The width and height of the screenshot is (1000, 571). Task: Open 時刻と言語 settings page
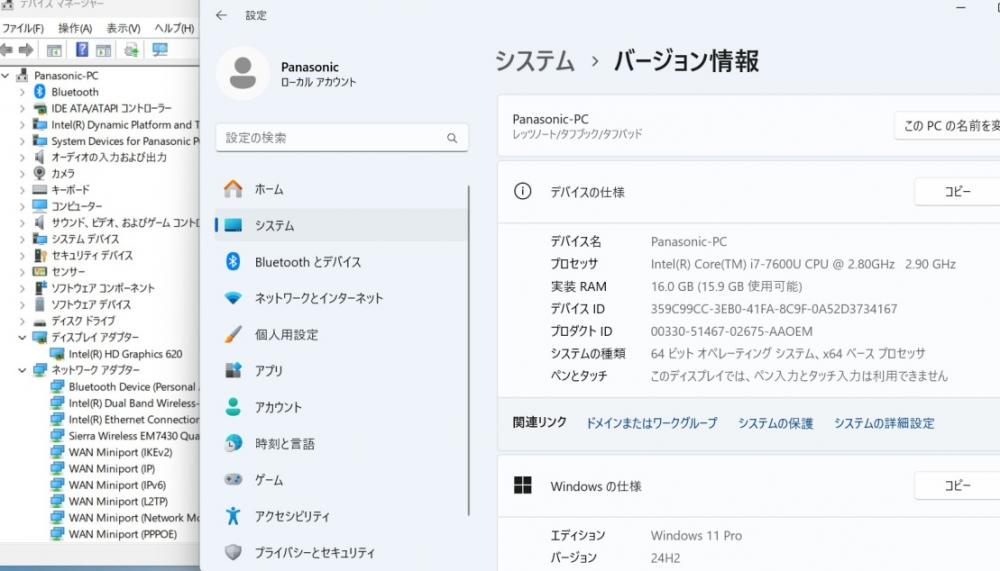coord(342,443)
